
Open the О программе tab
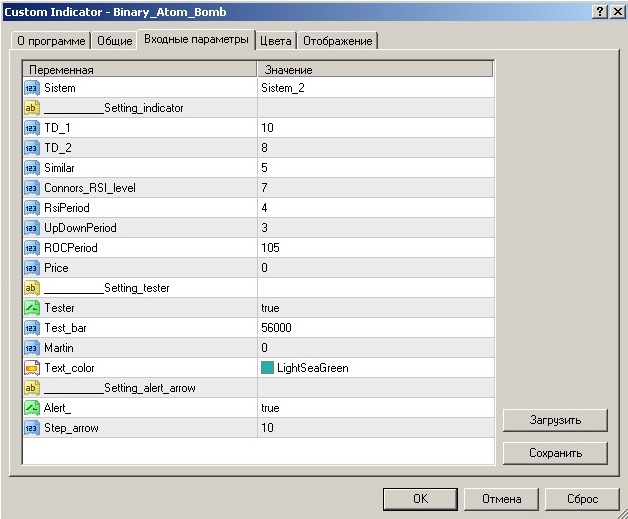pos(51,41)
